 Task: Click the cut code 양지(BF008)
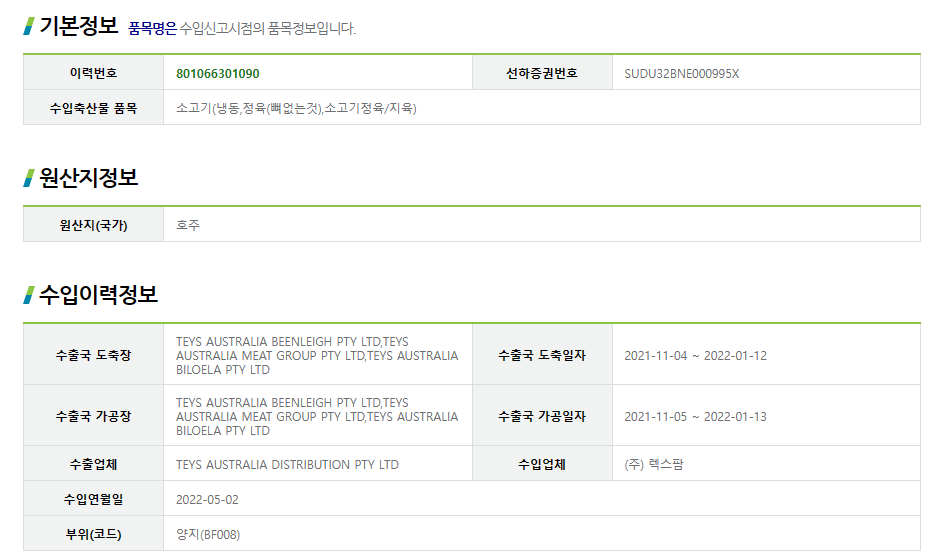208,534
